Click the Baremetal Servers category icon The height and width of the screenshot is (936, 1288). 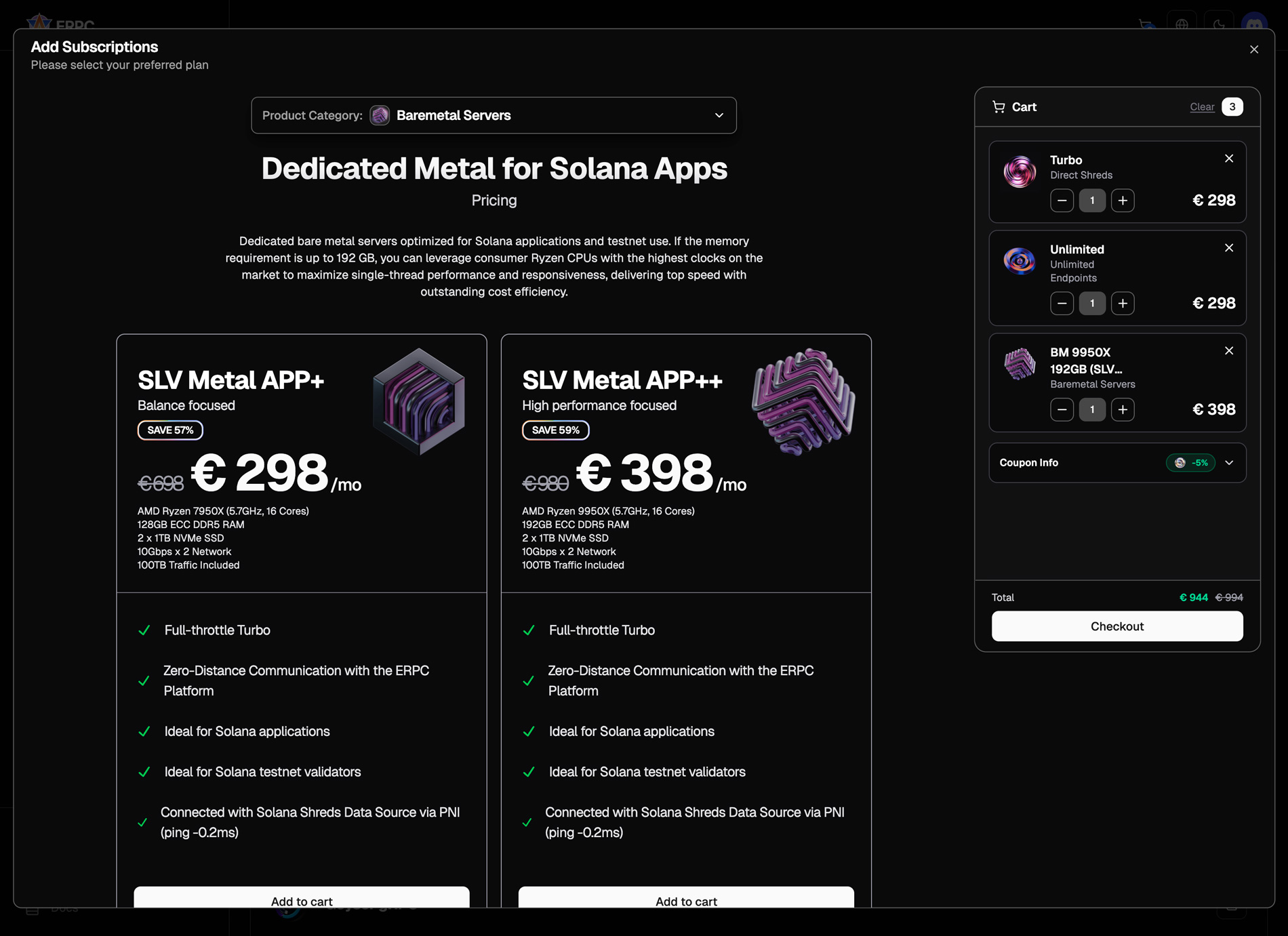pos(380,115)
